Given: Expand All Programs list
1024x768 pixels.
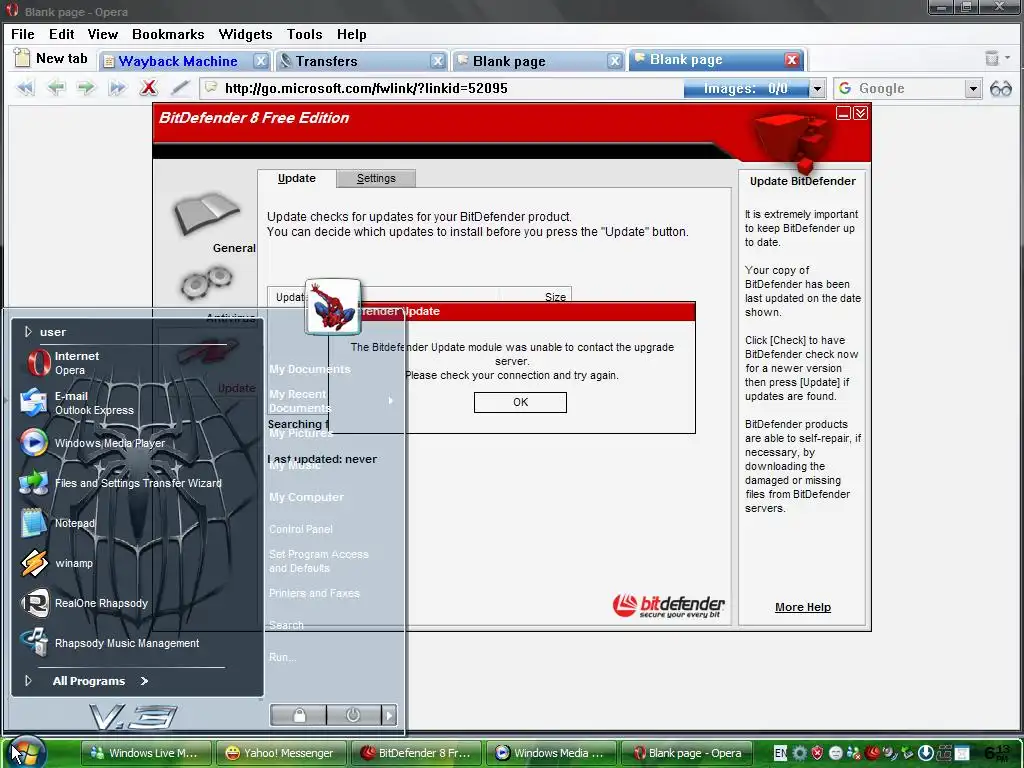Looking at the screenshot, I should (x=100, y=681).
